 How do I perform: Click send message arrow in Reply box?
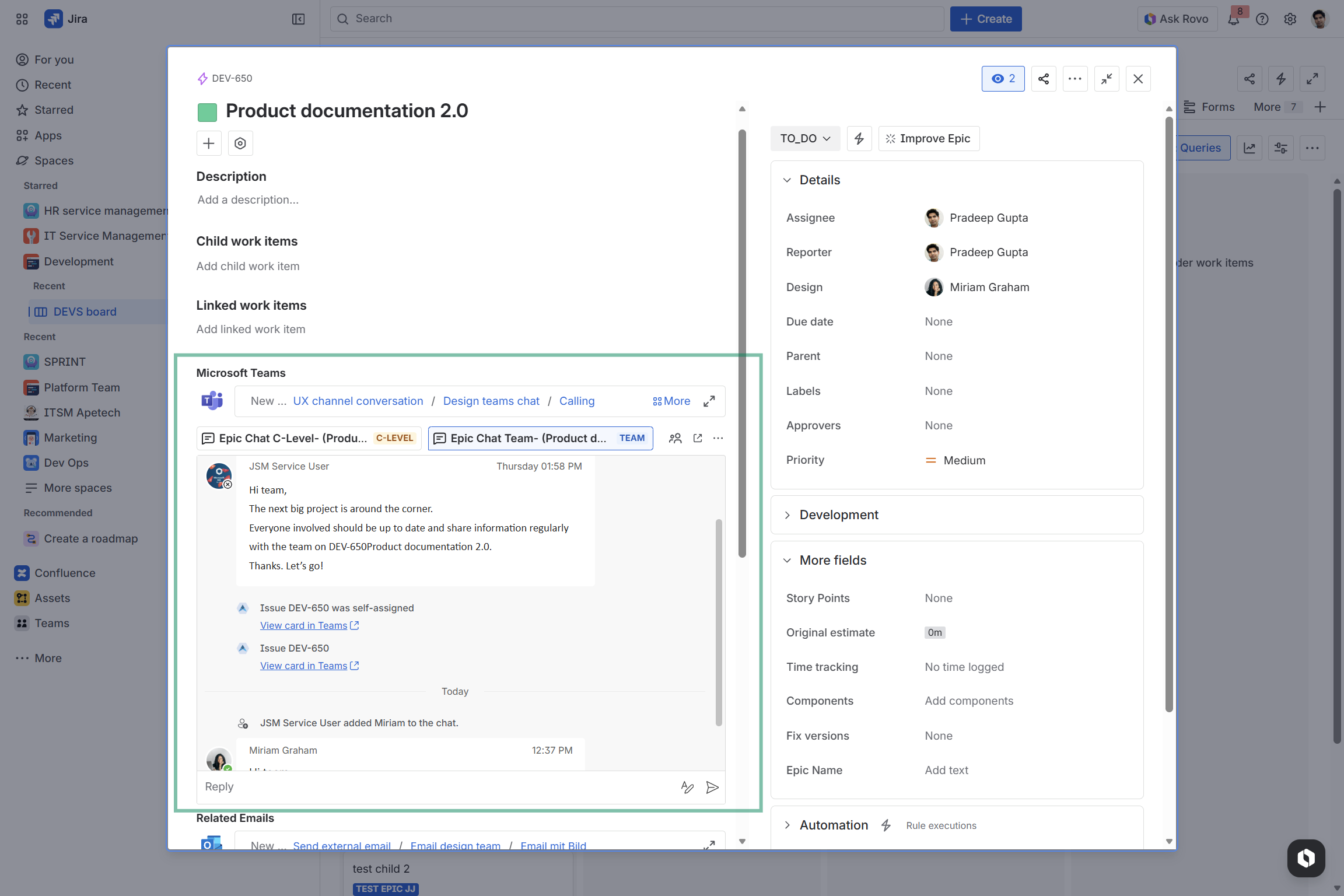(x=712, y=787)
